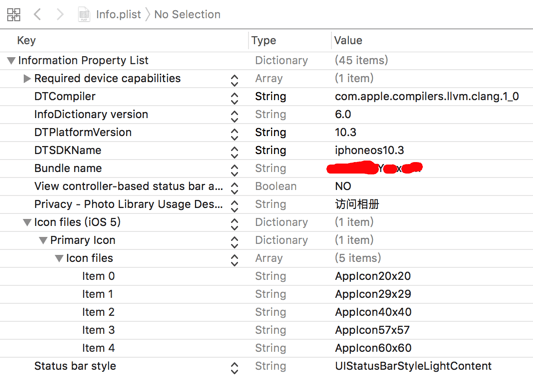
Task: Go forward with the right arrow
Action: pos(60,14)
